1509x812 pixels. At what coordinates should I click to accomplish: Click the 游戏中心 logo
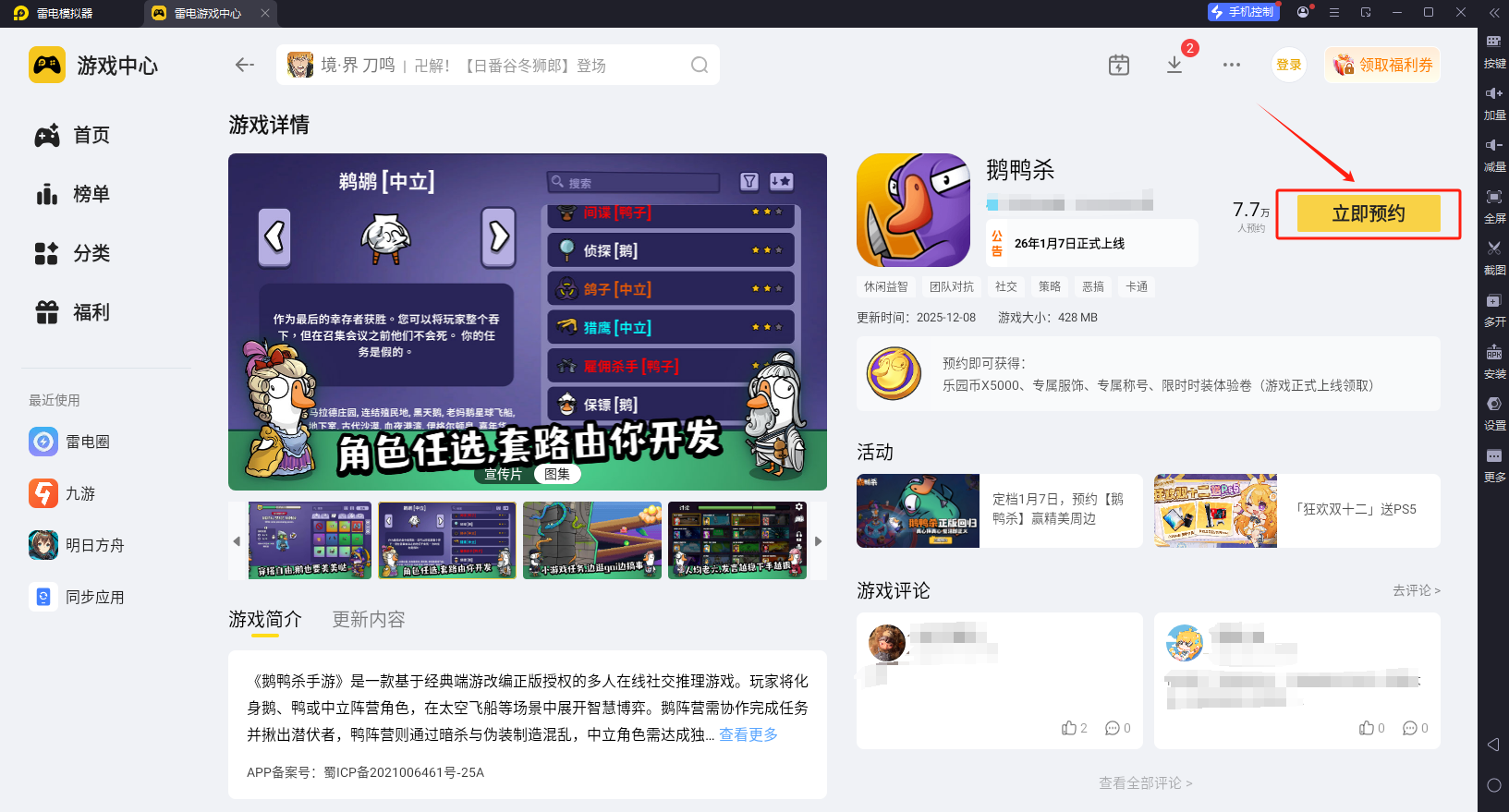93,66
